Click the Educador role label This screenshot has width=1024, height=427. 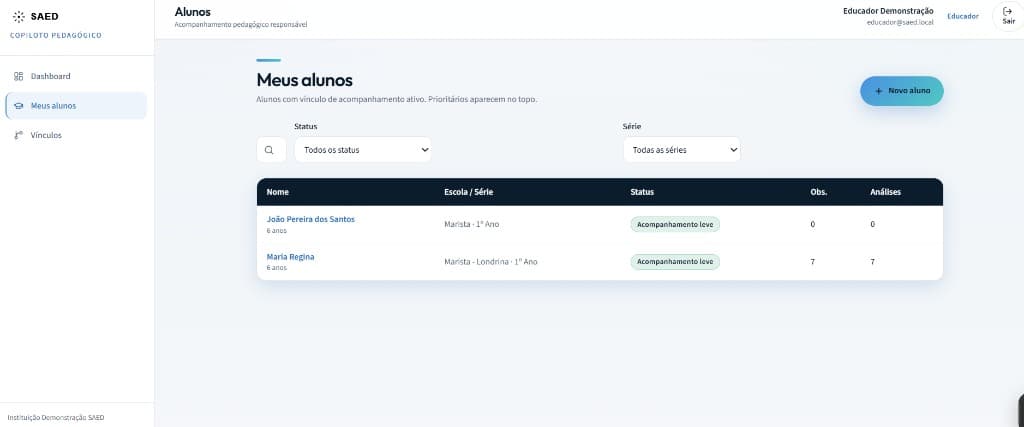tap(963, 16)
